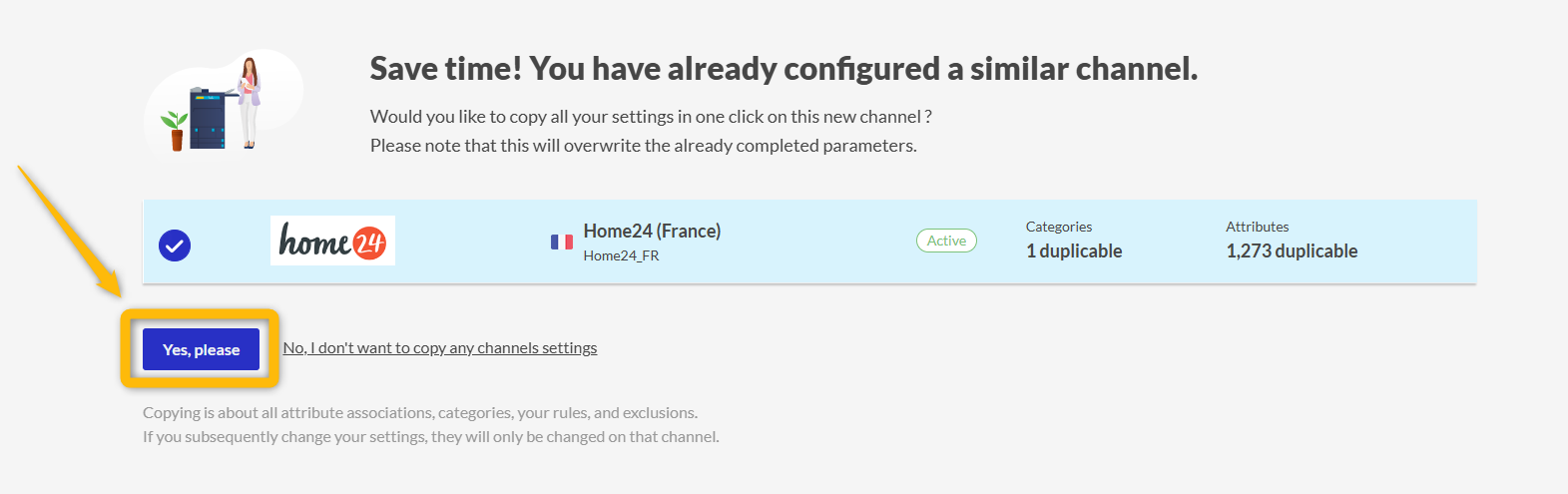
Task: Decline via "No, I don't want to copy" link
Action: (x=440, y=348)
